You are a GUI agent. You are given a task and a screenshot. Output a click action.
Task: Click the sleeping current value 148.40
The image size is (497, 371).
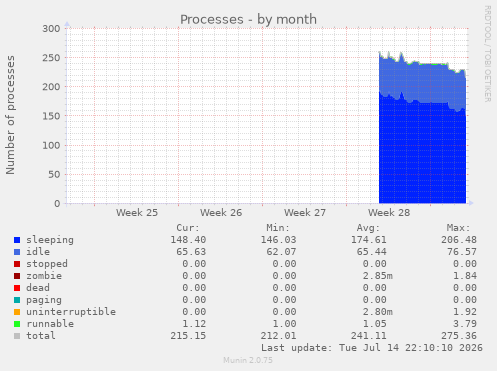tap(188, 240)
